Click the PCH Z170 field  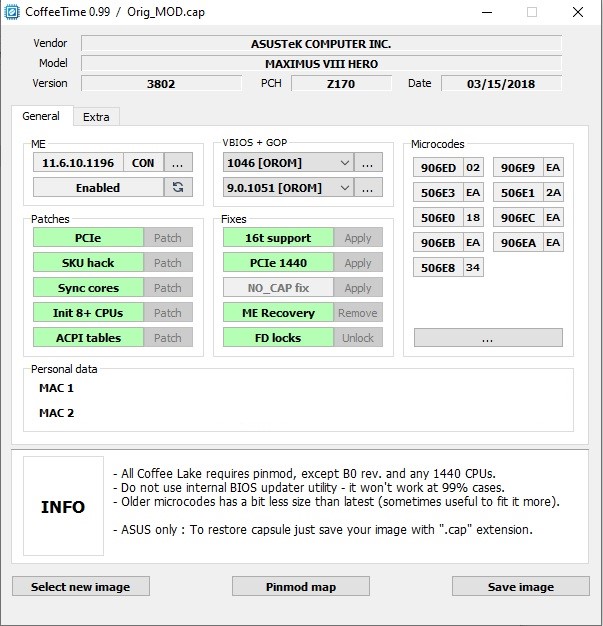coord(341,83)
